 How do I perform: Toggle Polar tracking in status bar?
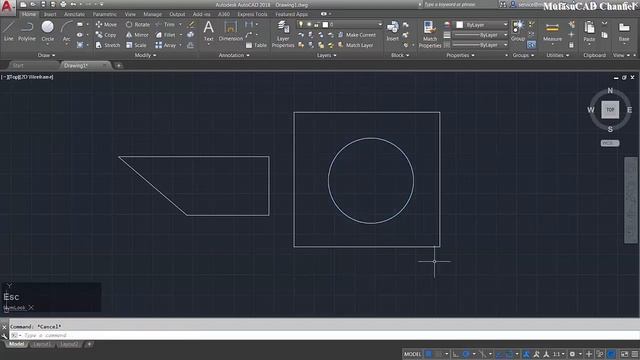pyautogui.click(x=466, y=354)
